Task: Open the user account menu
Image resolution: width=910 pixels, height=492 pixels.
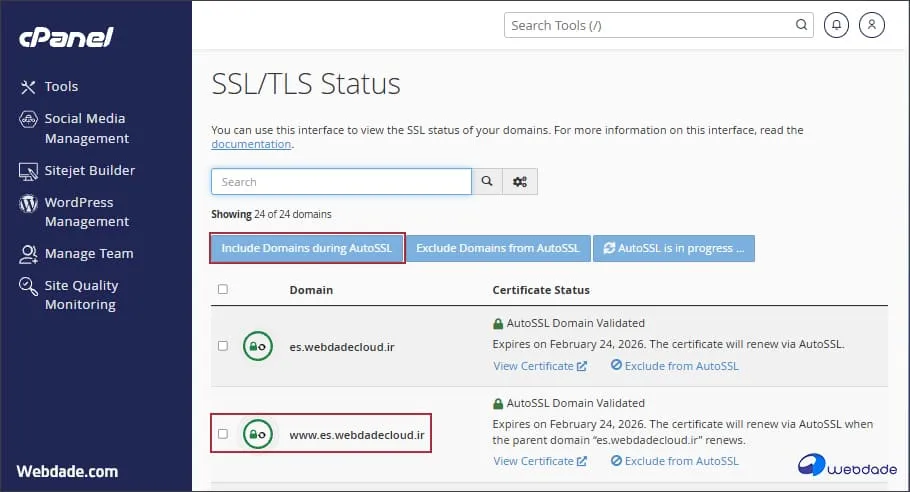Action: 872,25
